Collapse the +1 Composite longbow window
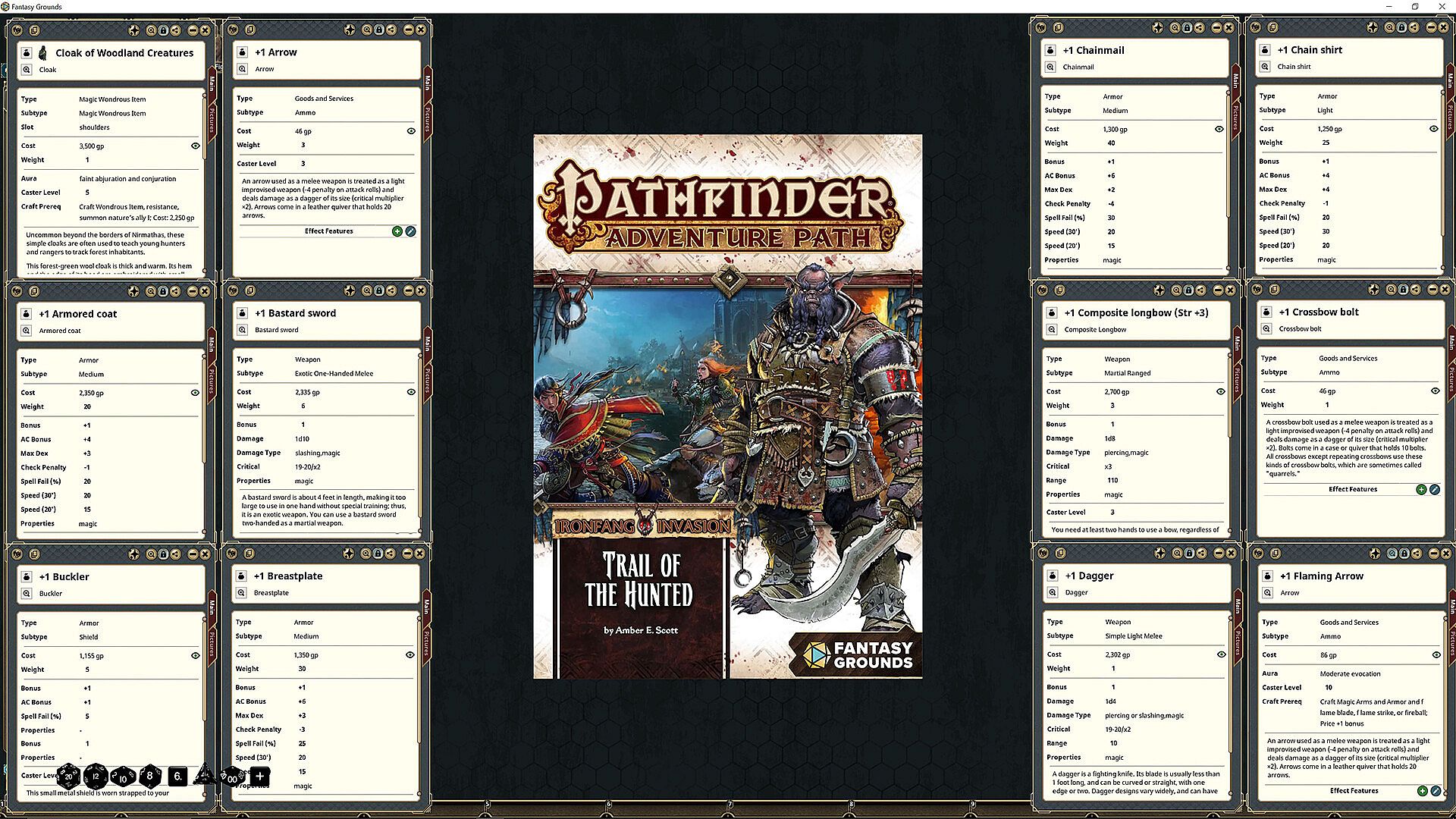Image resolution: width=1456 pixels, height=819 pixels. point(1218,290)
